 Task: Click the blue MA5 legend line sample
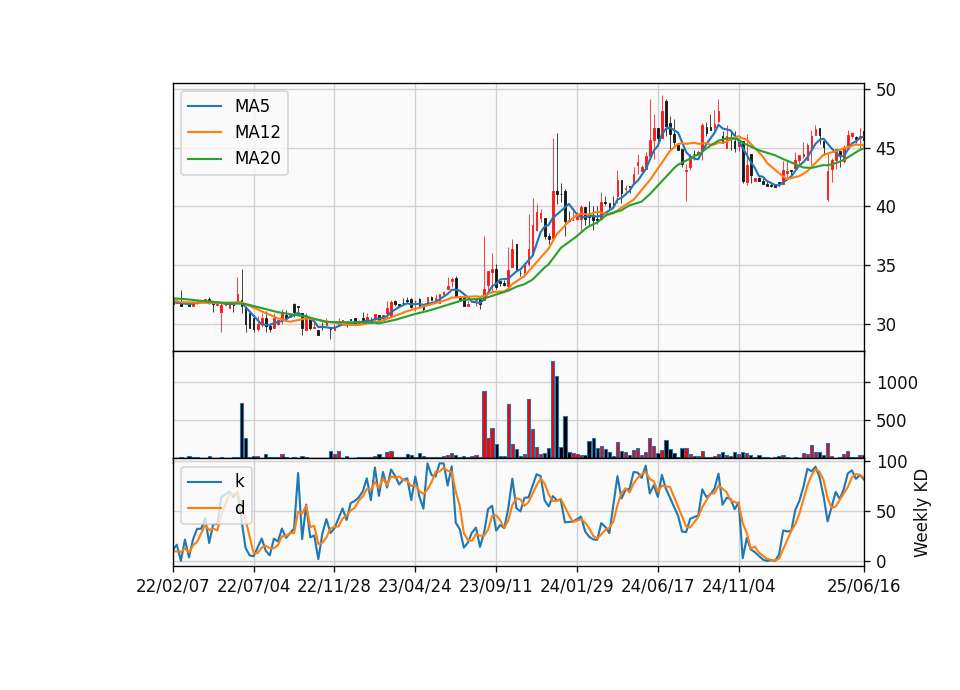coord(204,107)
